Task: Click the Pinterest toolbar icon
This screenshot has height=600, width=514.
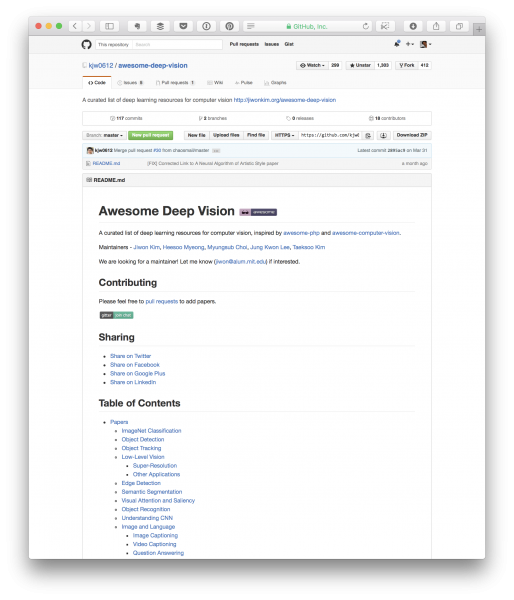Action: click(229, 26)
